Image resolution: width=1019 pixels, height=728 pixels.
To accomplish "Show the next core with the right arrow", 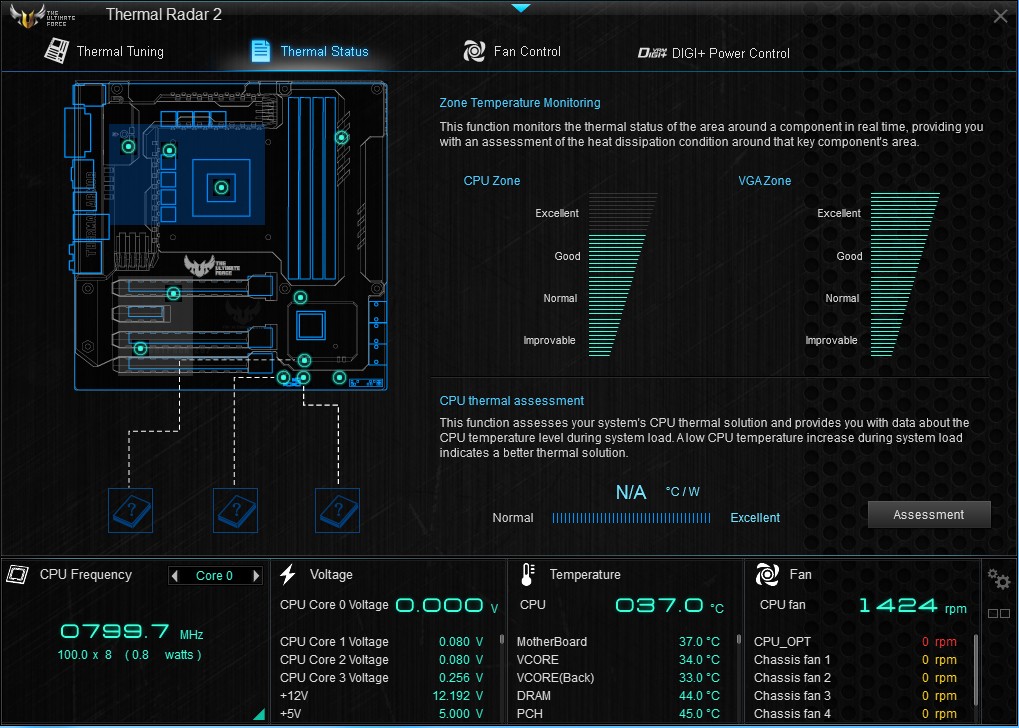I will 257,575.
